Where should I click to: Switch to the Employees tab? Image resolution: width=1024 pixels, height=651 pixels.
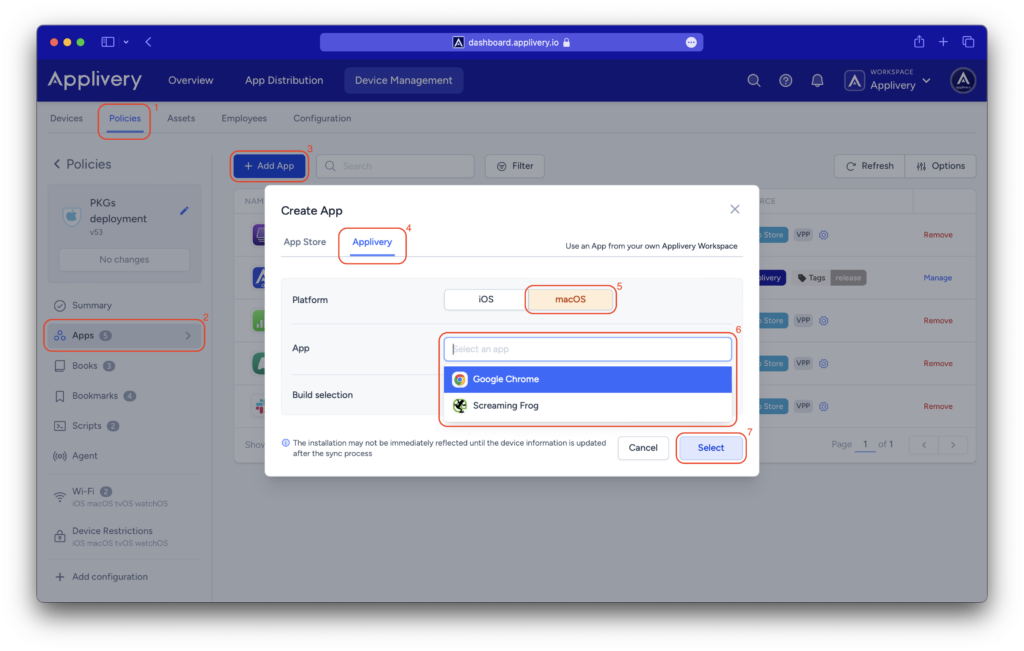(244, 118)
